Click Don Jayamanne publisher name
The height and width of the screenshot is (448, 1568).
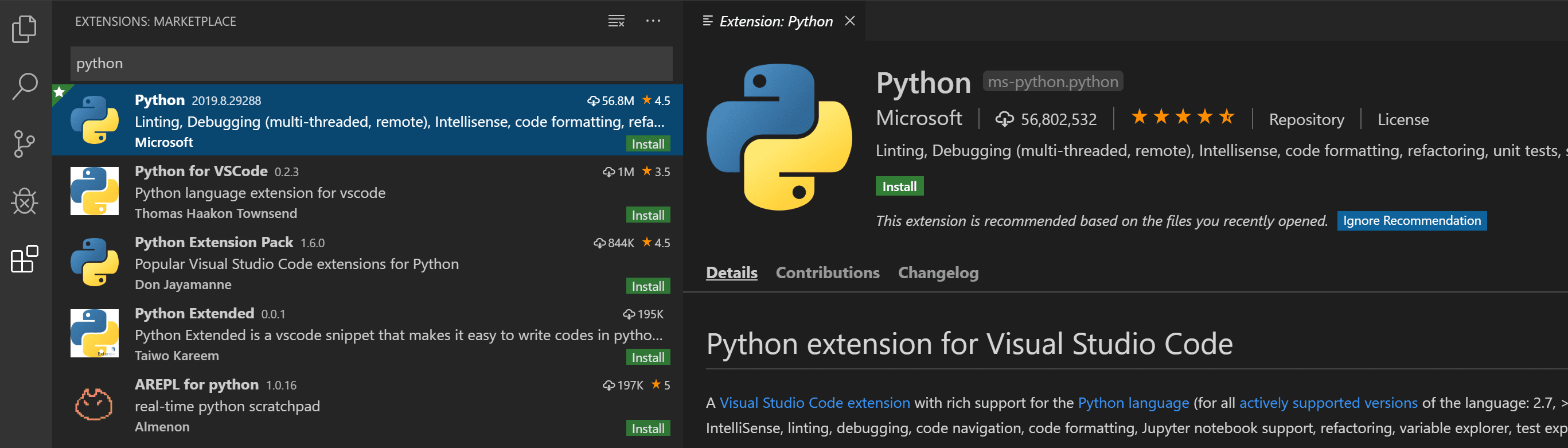[x=182, y=285]
